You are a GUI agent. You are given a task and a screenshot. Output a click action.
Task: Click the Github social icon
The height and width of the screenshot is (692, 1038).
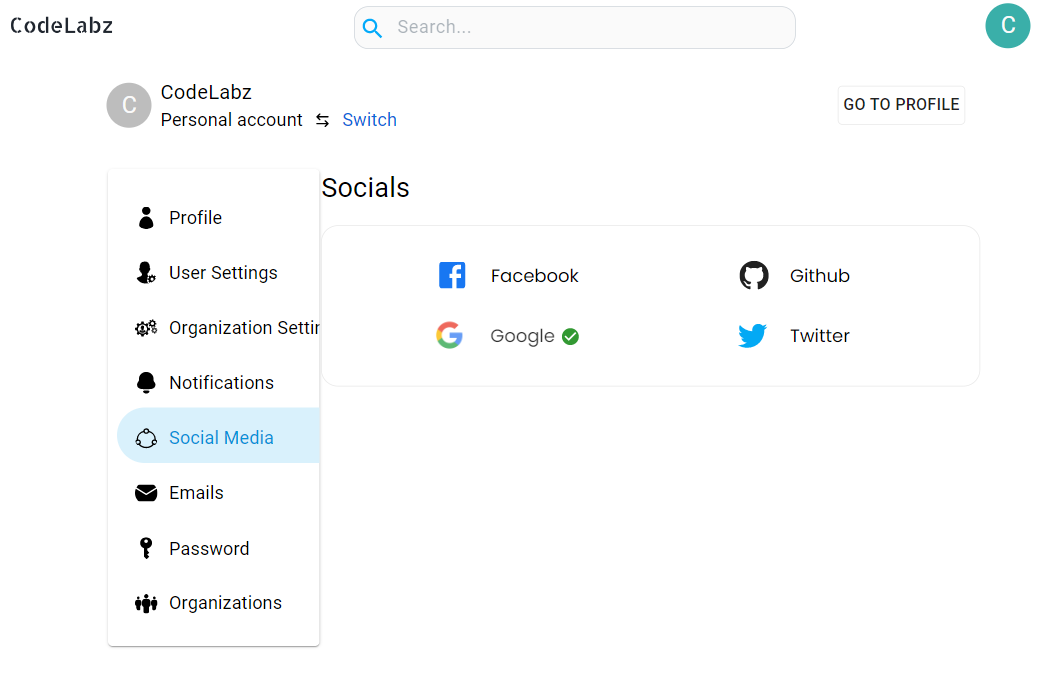point(753,274)
